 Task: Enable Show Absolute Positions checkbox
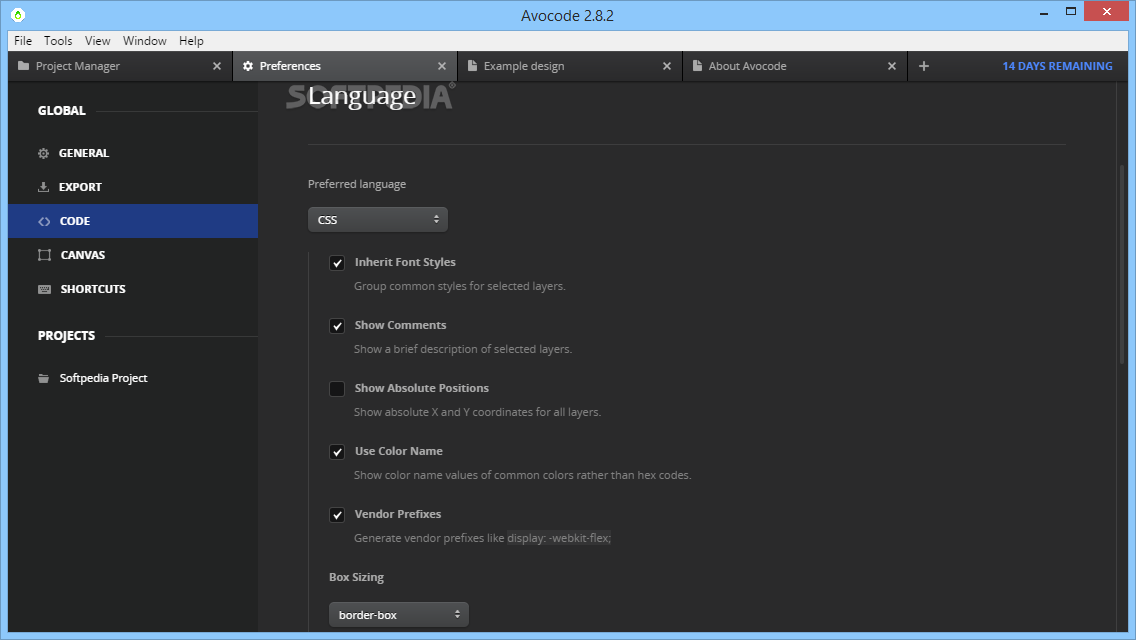(x=337, y=389)
